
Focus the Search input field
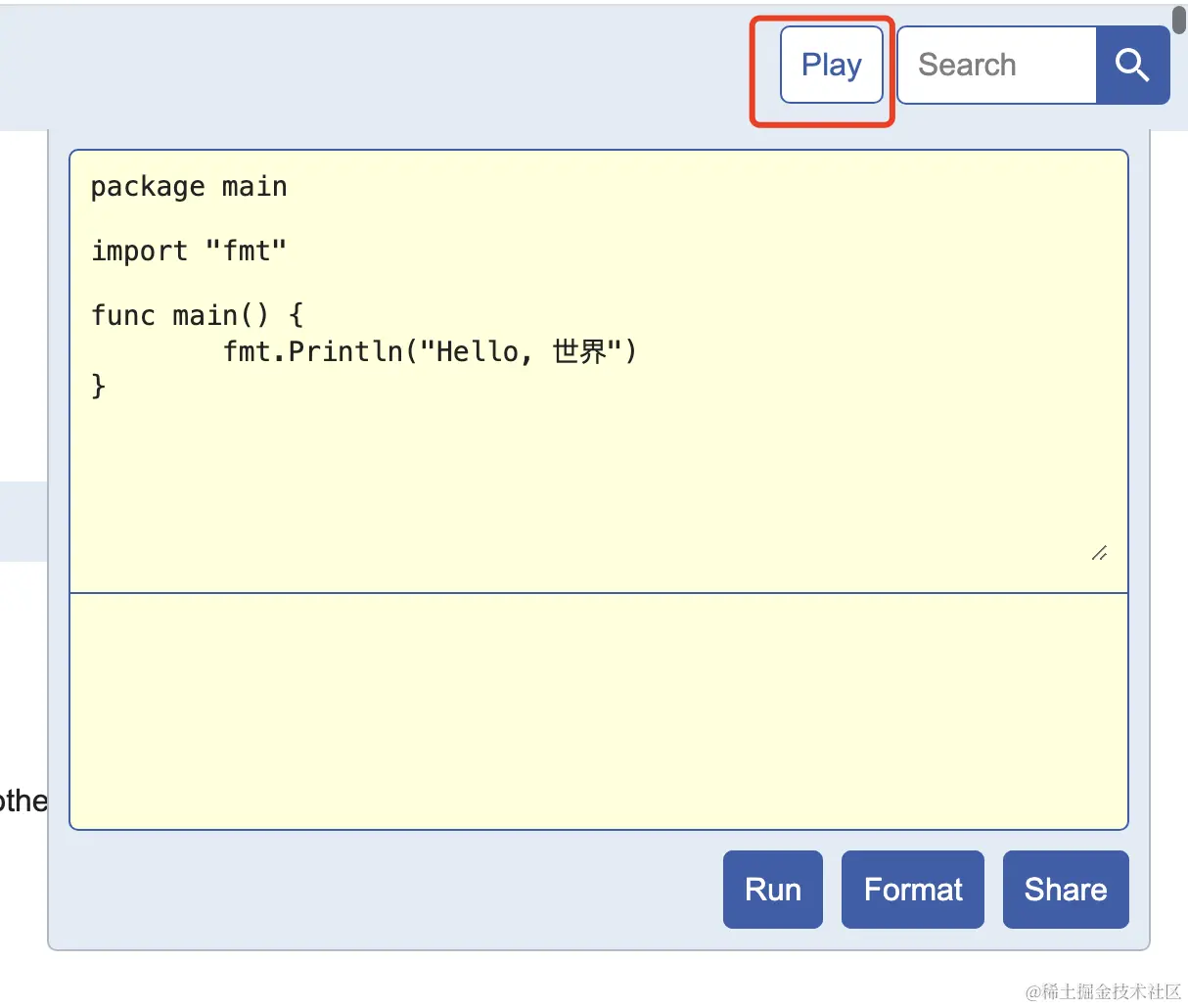click(x=996, y=65)
